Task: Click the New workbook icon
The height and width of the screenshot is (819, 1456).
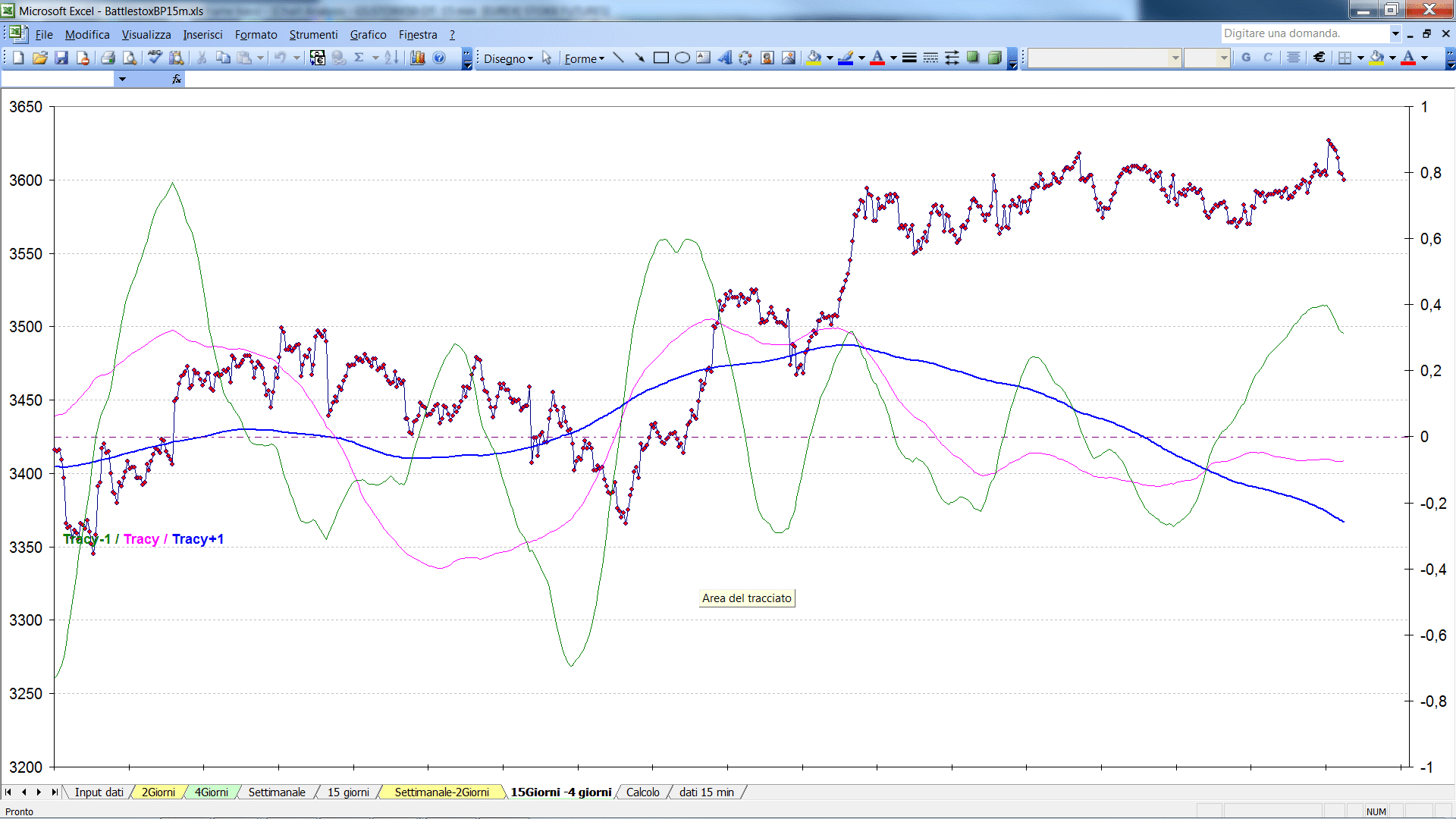Action: coord(18,58)
